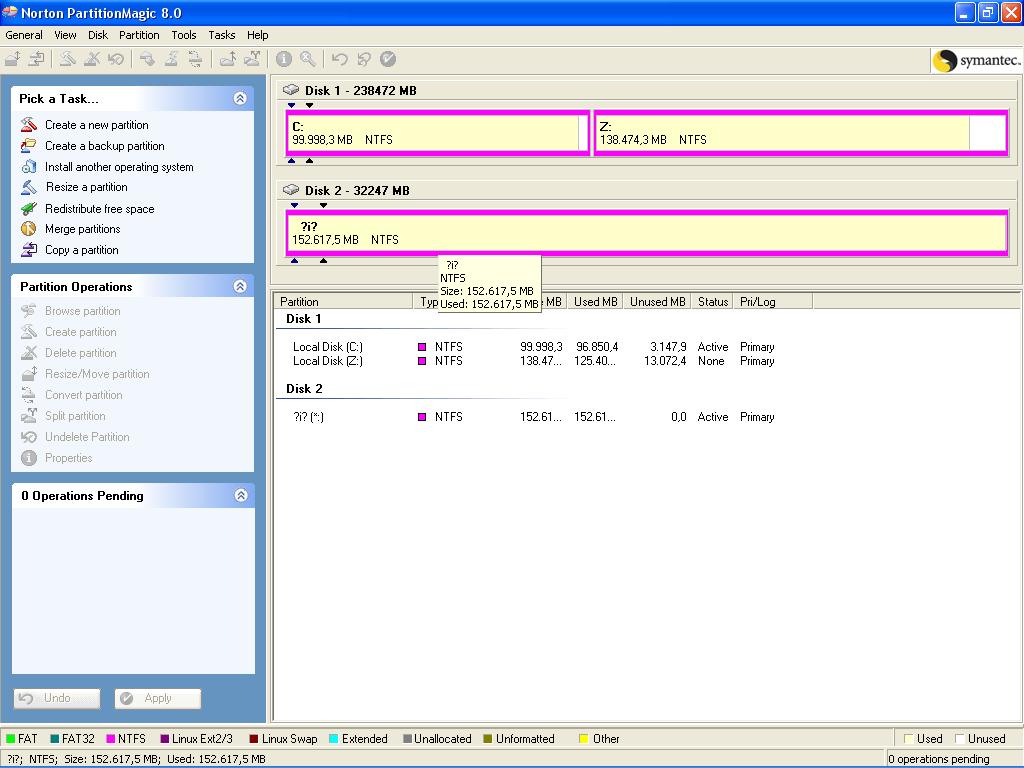Start the Merge partitions task
The image size is (1024, 768).
tap(82, 229)
